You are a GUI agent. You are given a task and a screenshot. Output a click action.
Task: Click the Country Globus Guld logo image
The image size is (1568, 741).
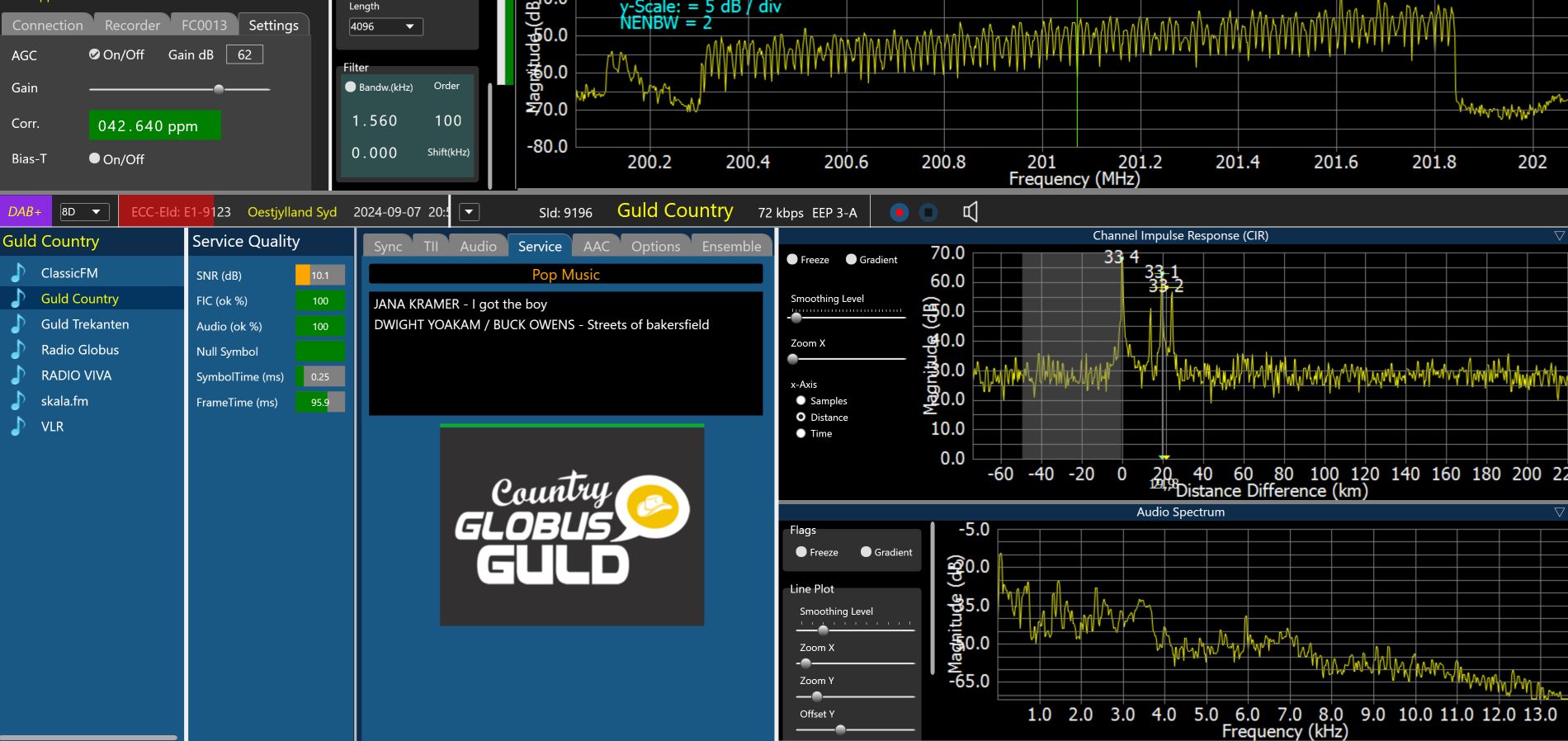pyautogui.click(x=572, y=526)
